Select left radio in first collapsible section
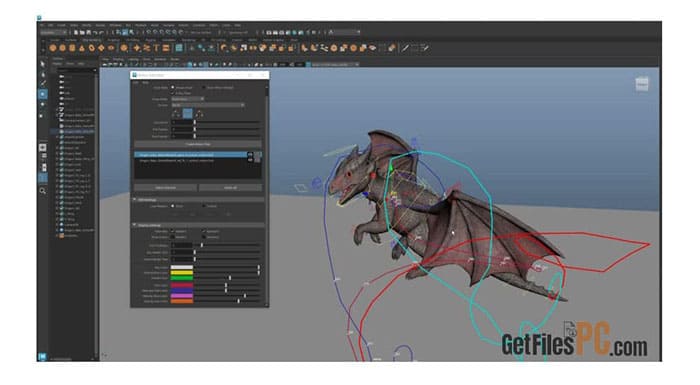 pos(173,206)
